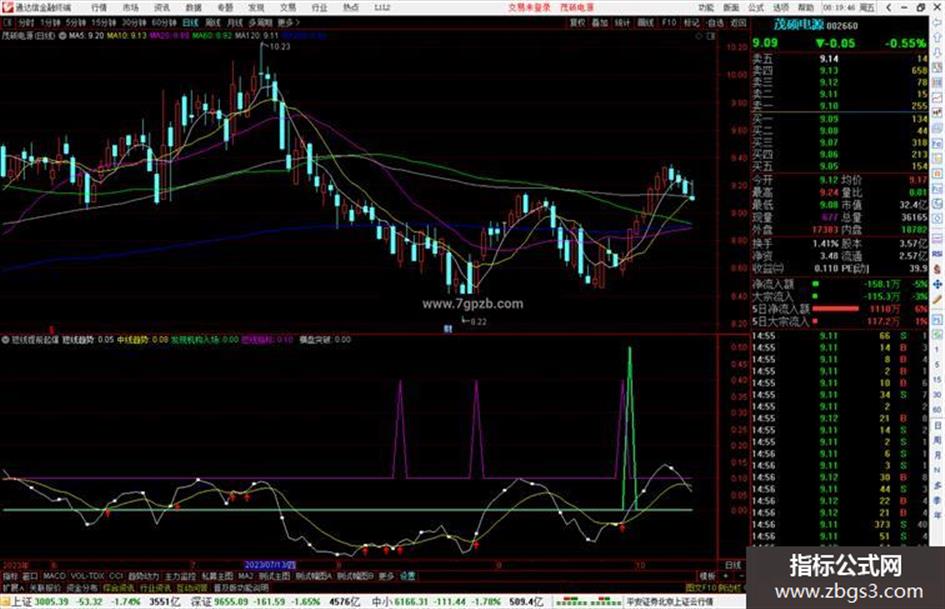Viewport: 945px width, 609px height.
Task: Open the 发现 menu
Action: [256, 7]
